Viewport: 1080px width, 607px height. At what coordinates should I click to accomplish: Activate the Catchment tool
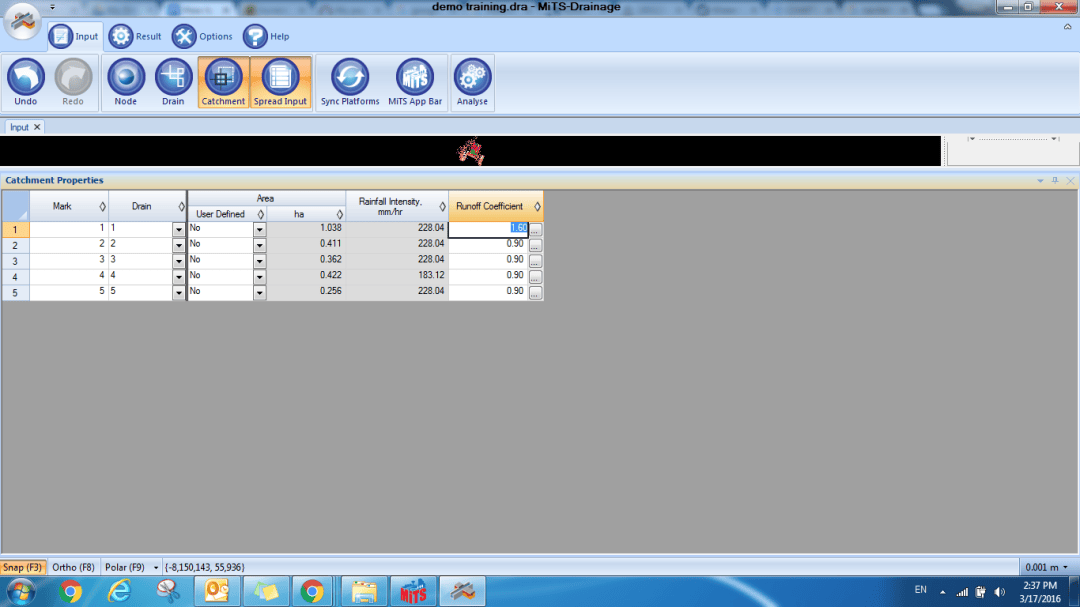click(x=223, y=83)
